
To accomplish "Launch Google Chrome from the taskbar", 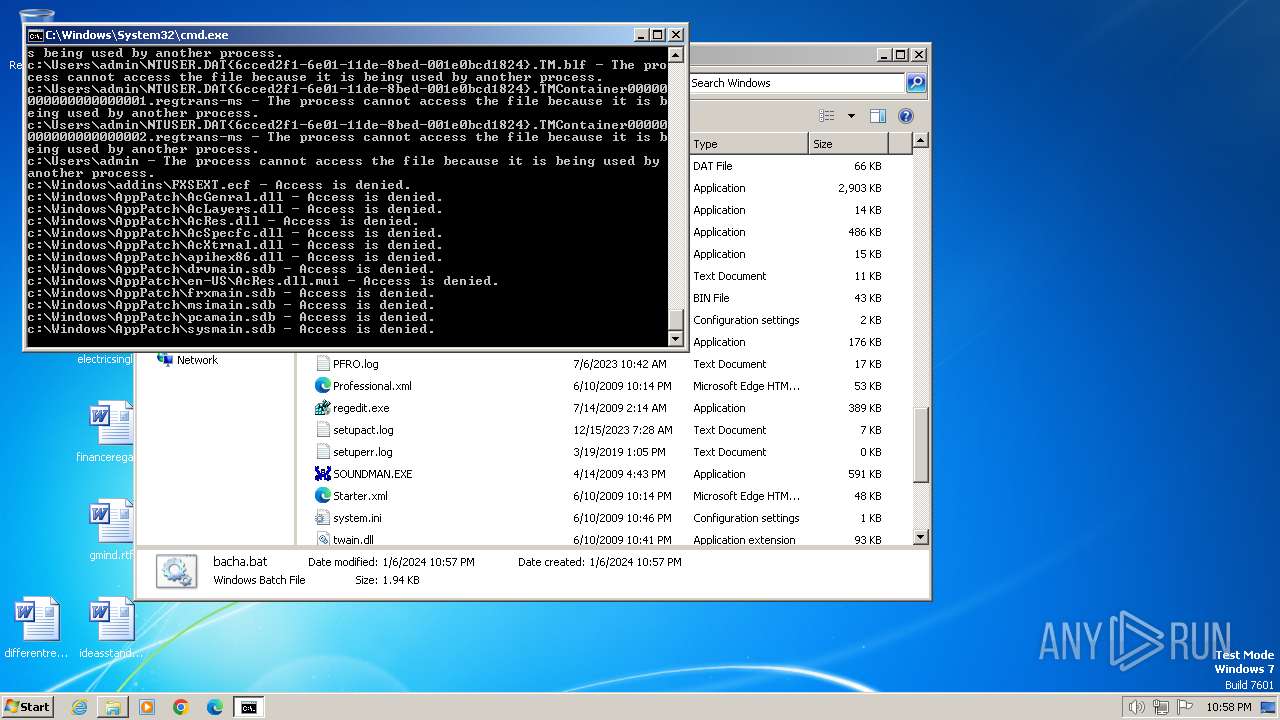I will coord(181,707).
